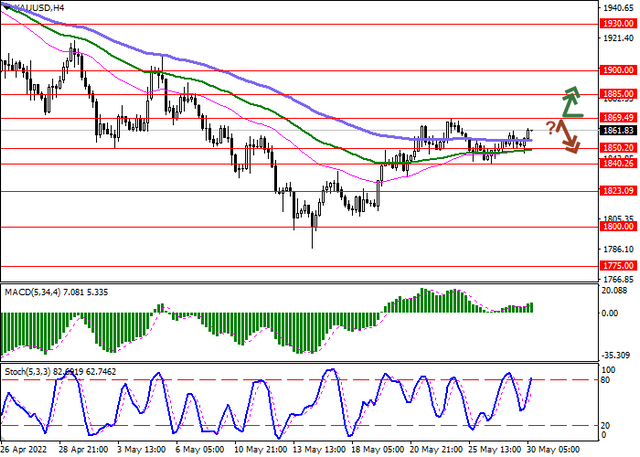640x457 pixels.
Task: Click the 1900.00 red price label
Action: click(618, 70)
